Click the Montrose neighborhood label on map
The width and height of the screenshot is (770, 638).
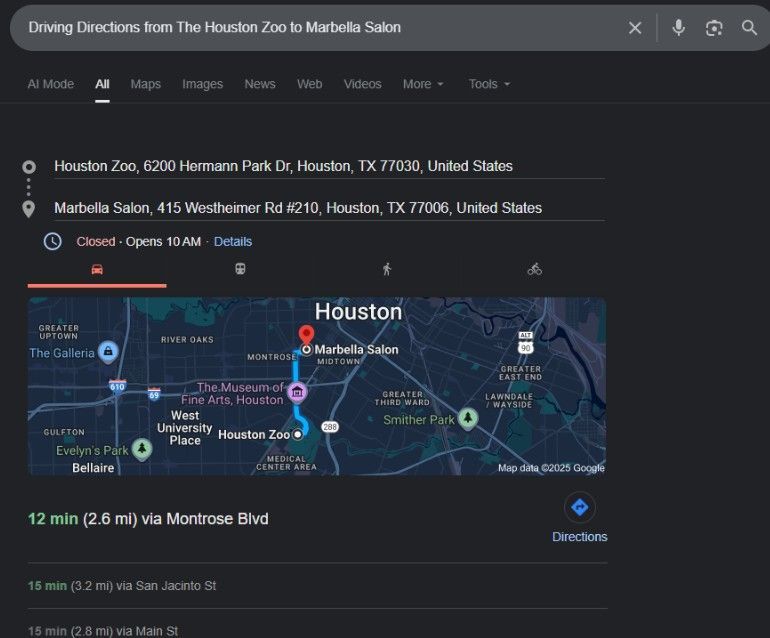click(272, 357)
